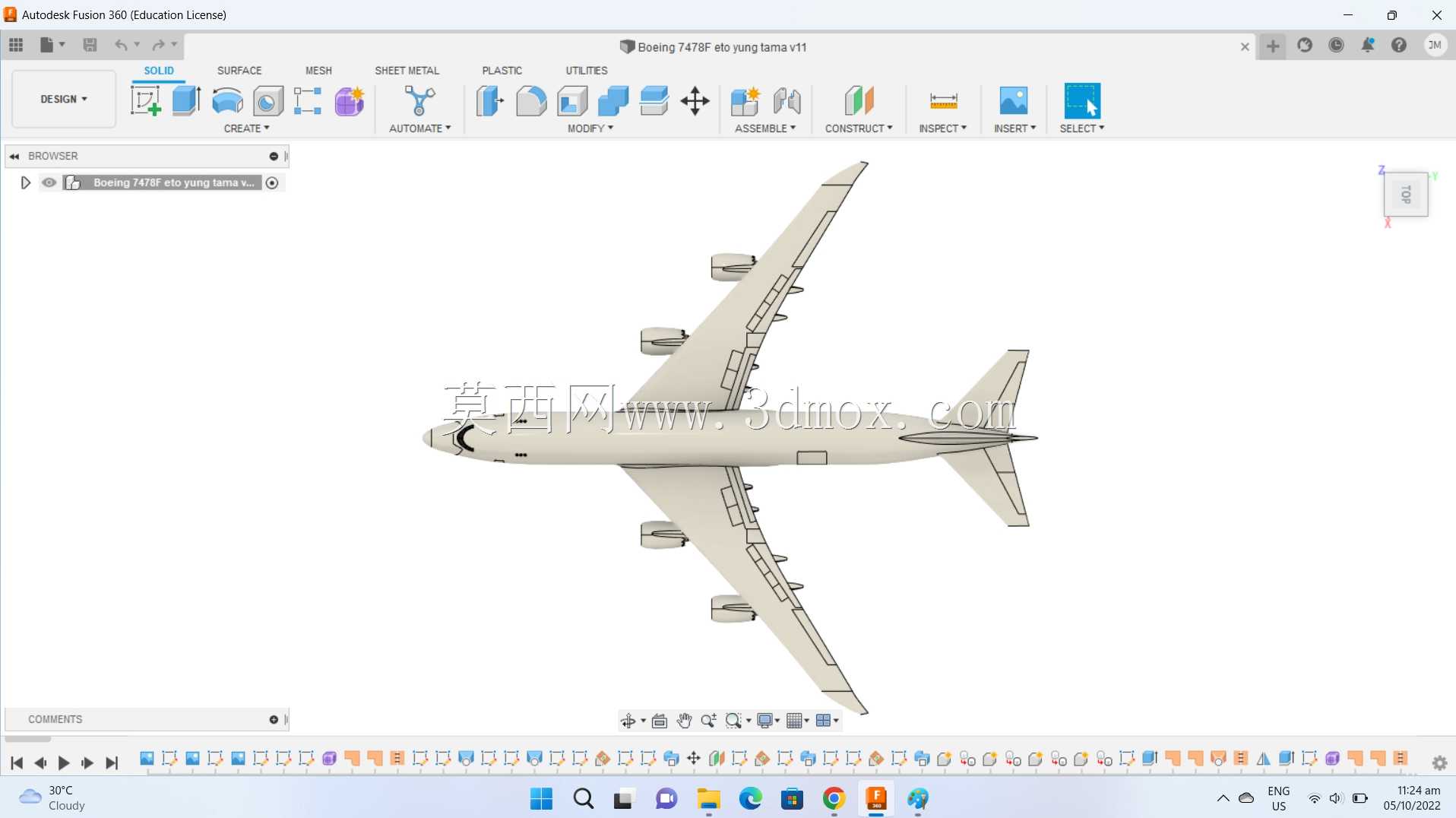Click the Construct plane icon

click(859, 100)
